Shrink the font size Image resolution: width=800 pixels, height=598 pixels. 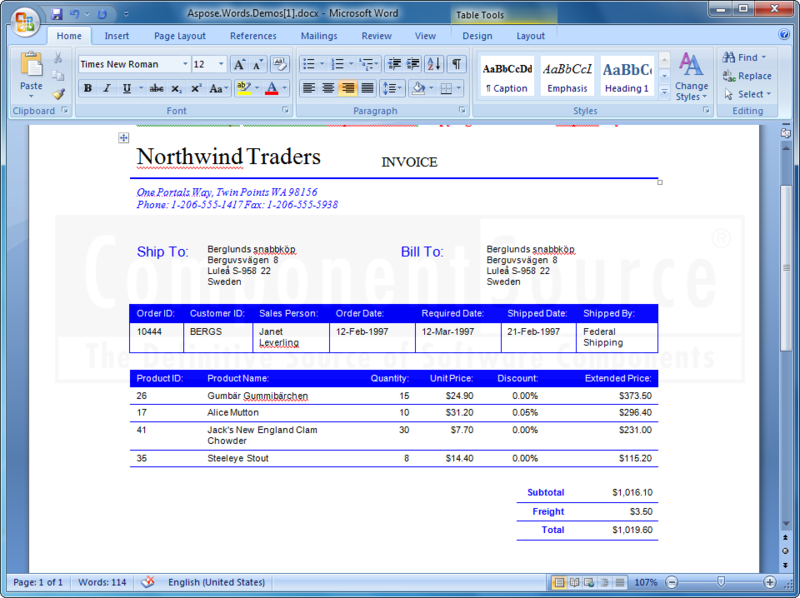coord(258,64)
